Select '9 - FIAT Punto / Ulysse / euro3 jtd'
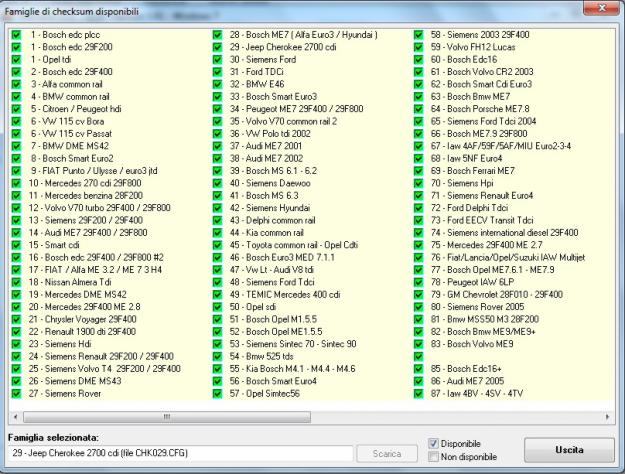This screenshot has height=474, width=625. click(94, 171)
